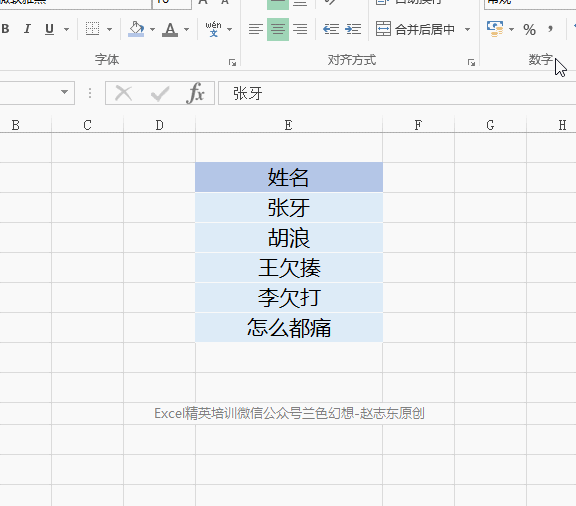
Task: Open the Name Box dropdown
Action: [65, 92]
